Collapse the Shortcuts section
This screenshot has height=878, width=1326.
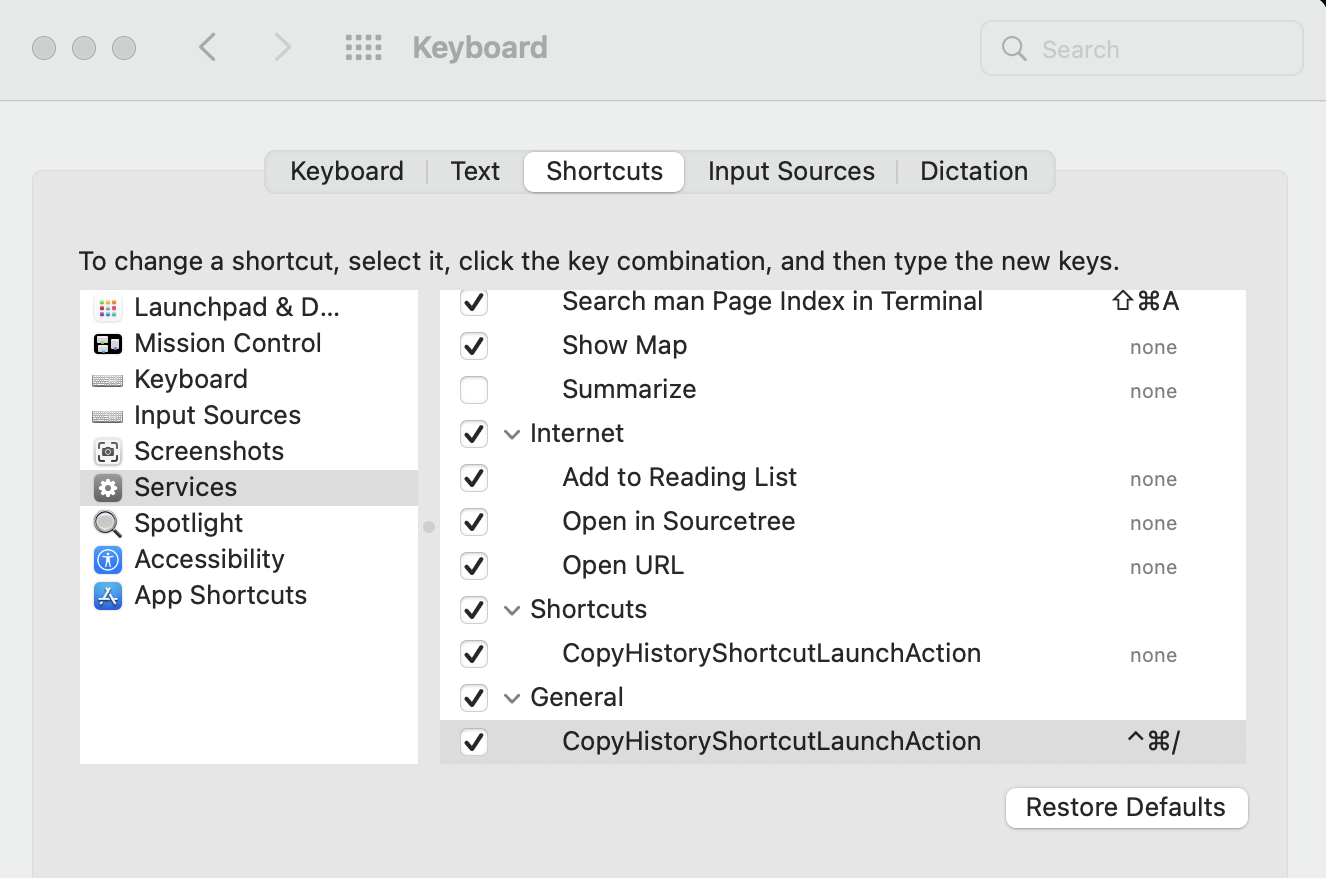tap(512, 609)
